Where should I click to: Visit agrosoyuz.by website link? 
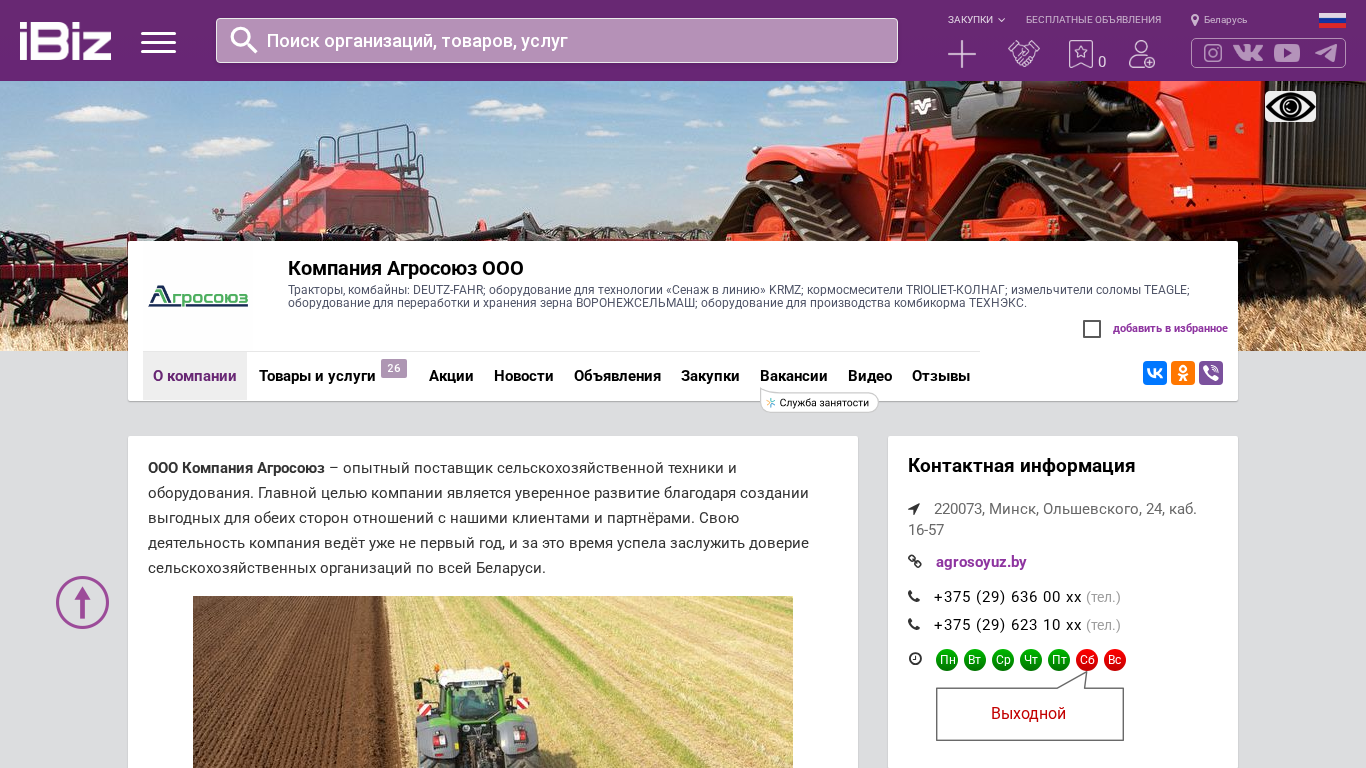981,562
